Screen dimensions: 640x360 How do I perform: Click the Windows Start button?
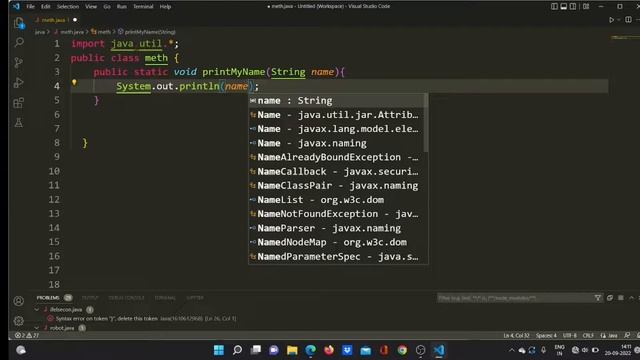tap(219, 350)
